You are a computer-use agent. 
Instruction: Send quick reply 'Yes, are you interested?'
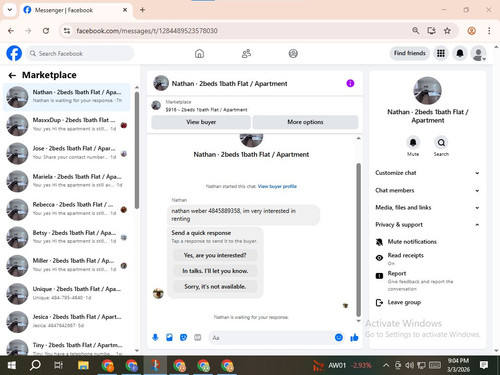(x=215, y=255)
